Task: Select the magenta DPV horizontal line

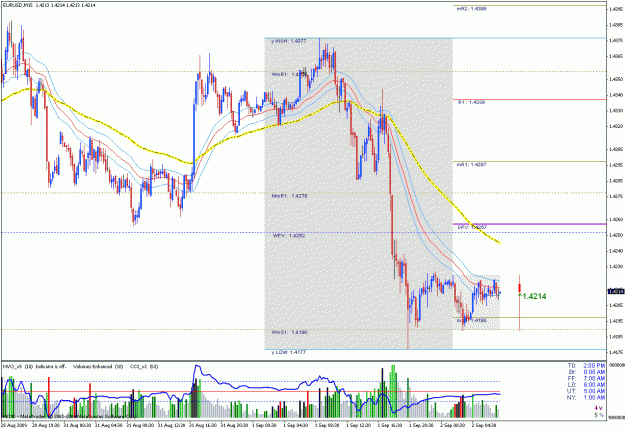Action: [x=530, y=224]
